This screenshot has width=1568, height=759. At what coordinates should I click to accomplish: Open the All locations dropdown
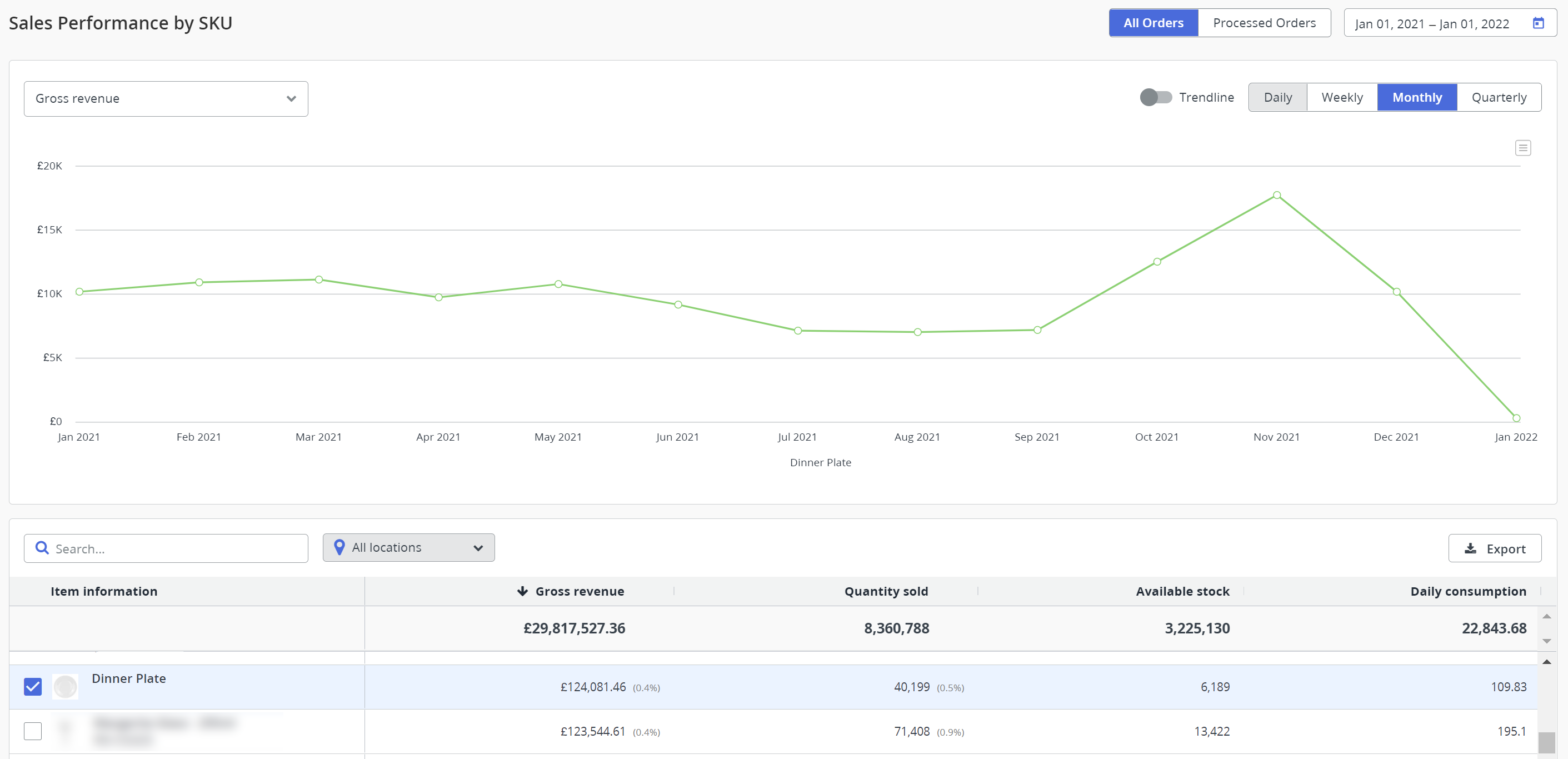point(408,548)
